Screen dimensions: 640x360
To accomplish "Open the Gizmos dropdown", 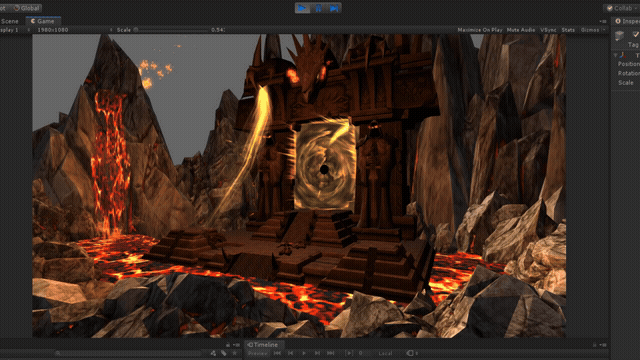I will (593, 30).
